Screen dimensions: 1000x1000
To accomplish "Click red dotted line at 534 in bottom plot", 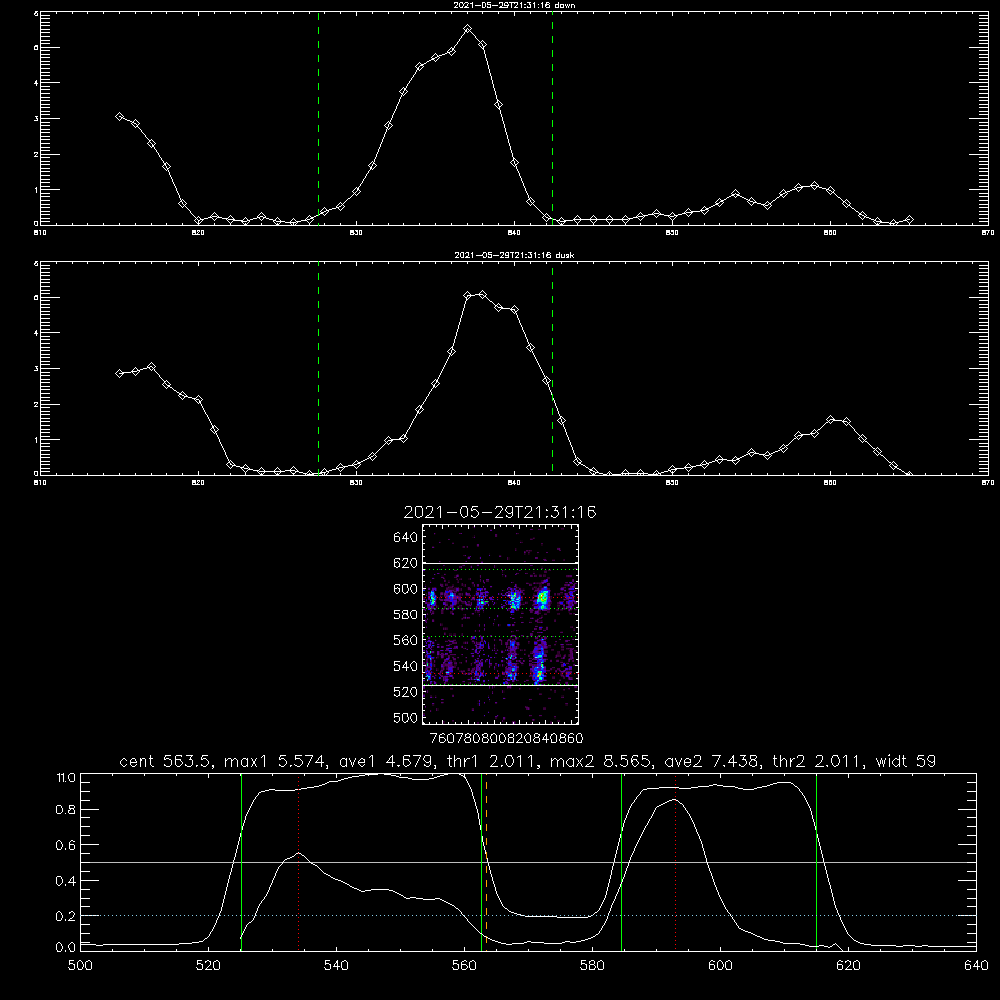I will [x=298, y=862].
